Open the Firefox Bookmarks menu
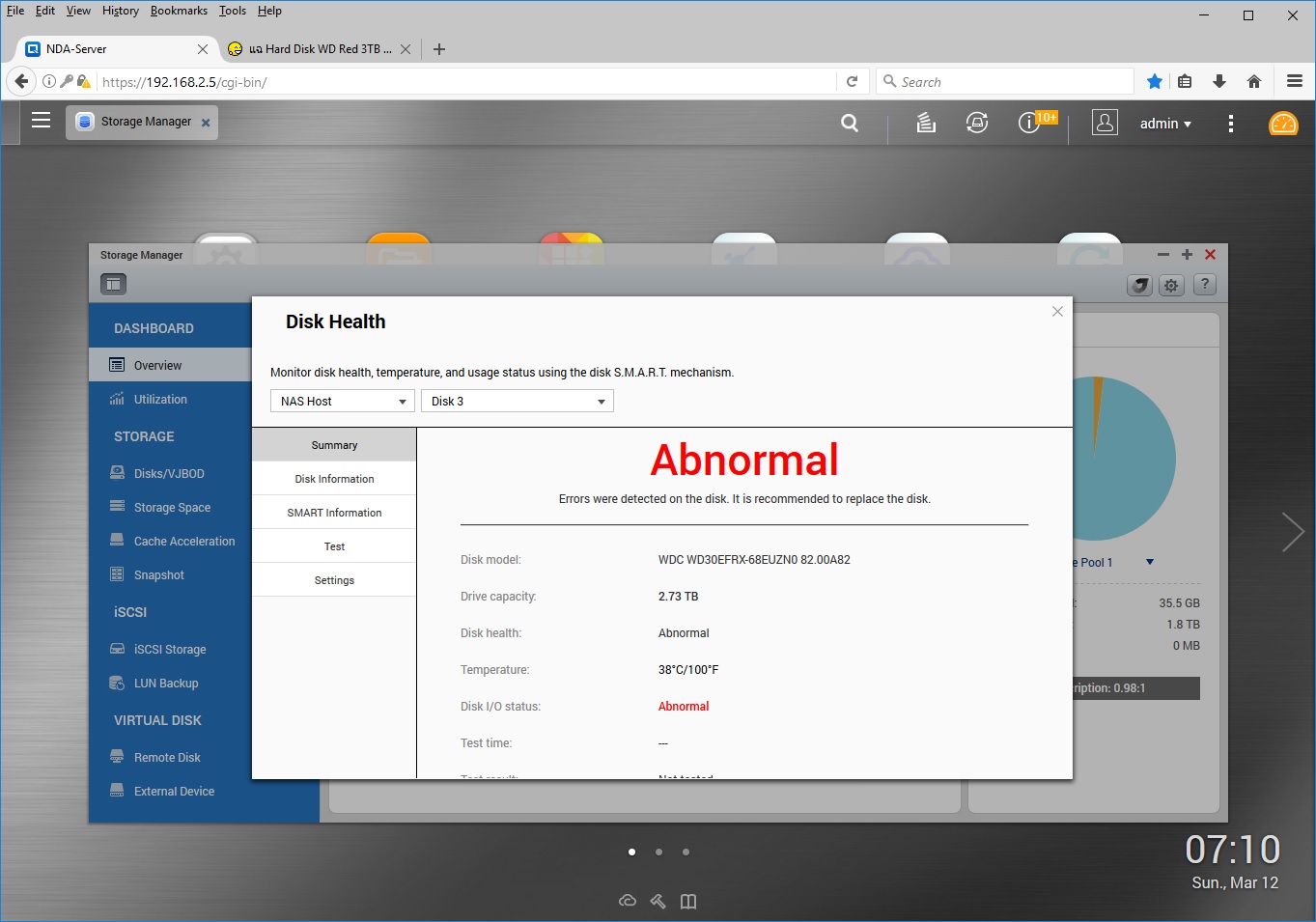 (179, 11)
